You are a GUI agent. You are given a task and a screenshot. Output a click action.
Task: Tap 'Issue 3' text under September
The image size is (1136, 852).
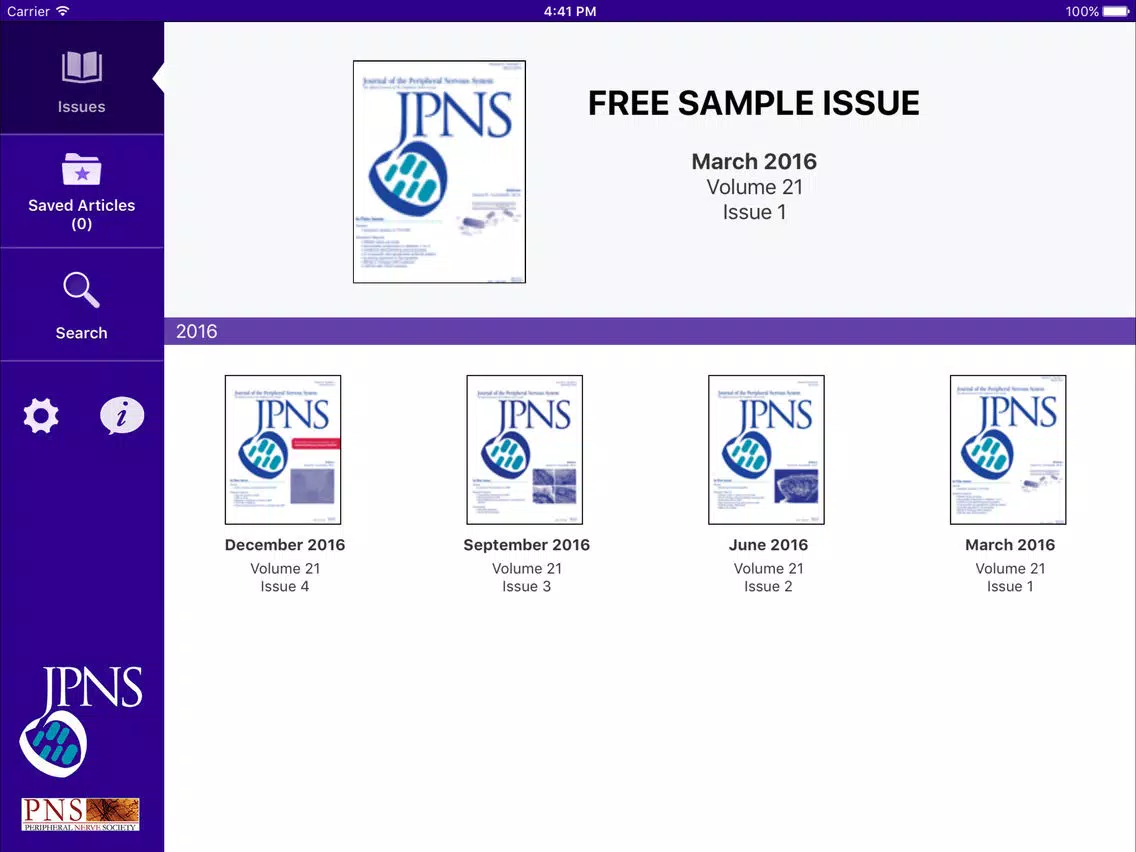tap(527, 586)
